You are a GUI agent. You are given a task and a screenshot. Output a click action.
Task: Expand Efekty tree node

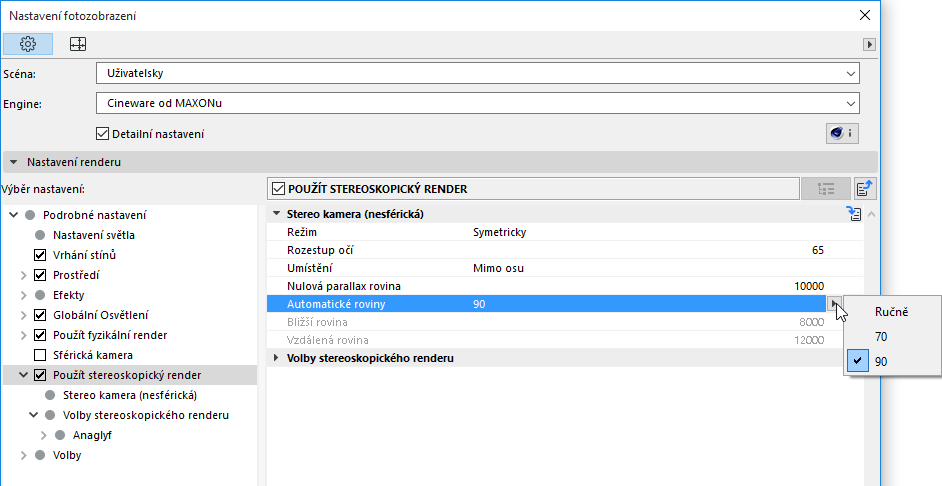point(24,296)
